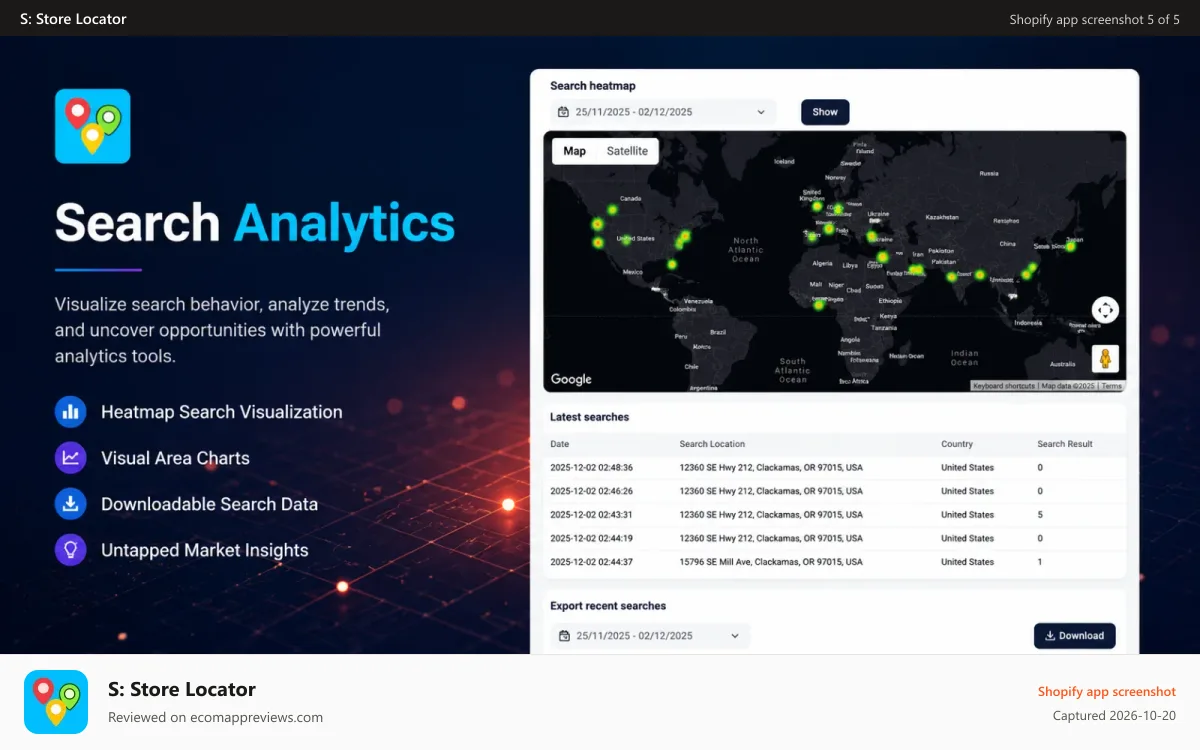Switch the map to Map view

pyautogui.click(x=574, y=151)
